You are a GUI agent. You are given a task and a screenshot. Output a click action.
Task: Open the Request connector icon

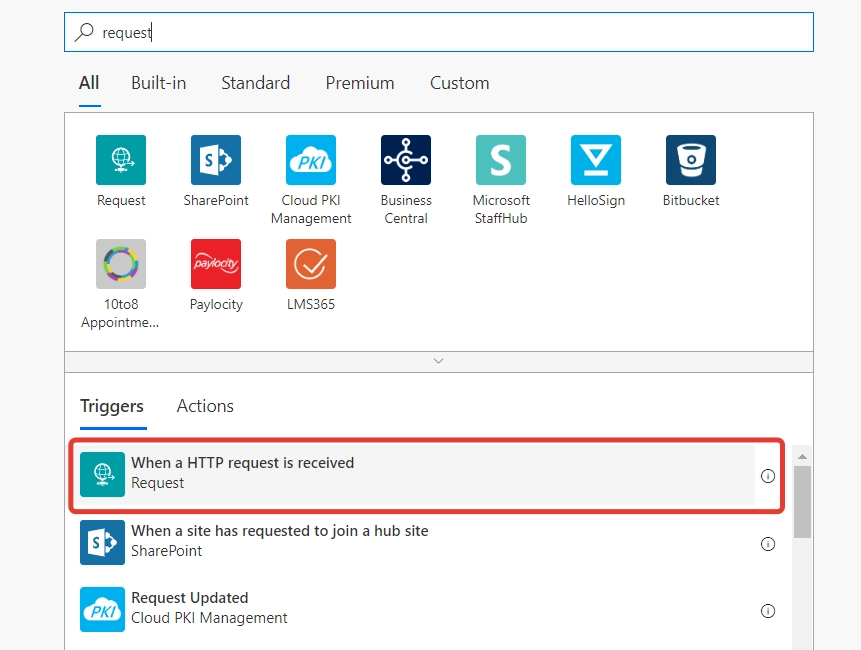click(x=121, y=160)
